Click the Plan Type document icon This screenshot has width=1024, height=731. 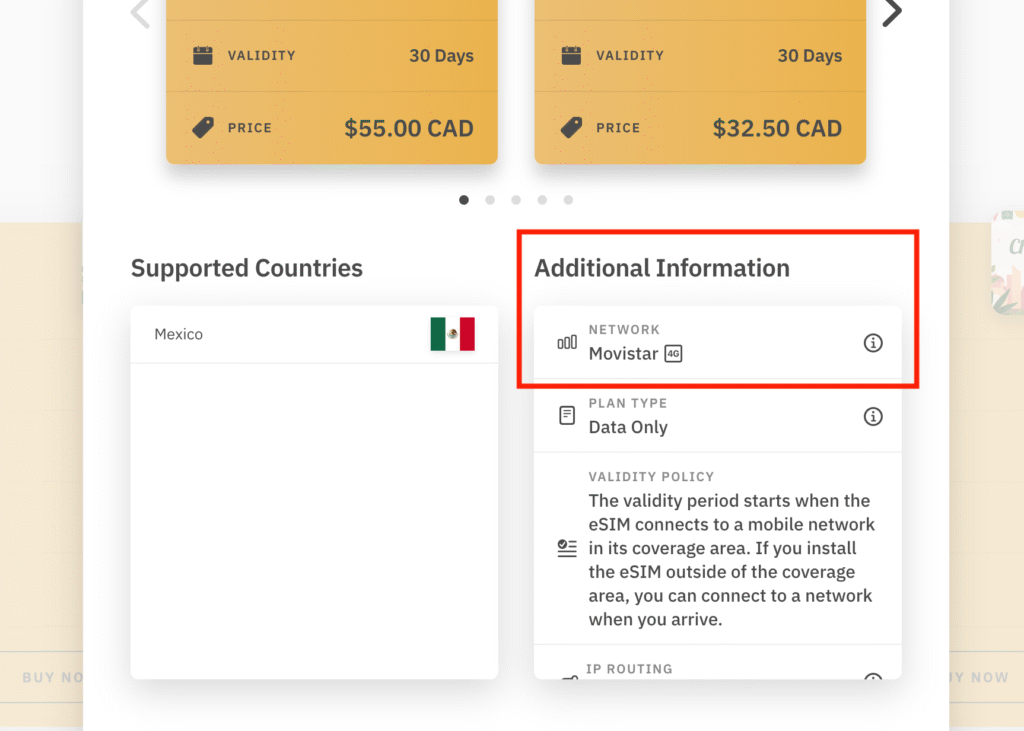pos(567,416)
